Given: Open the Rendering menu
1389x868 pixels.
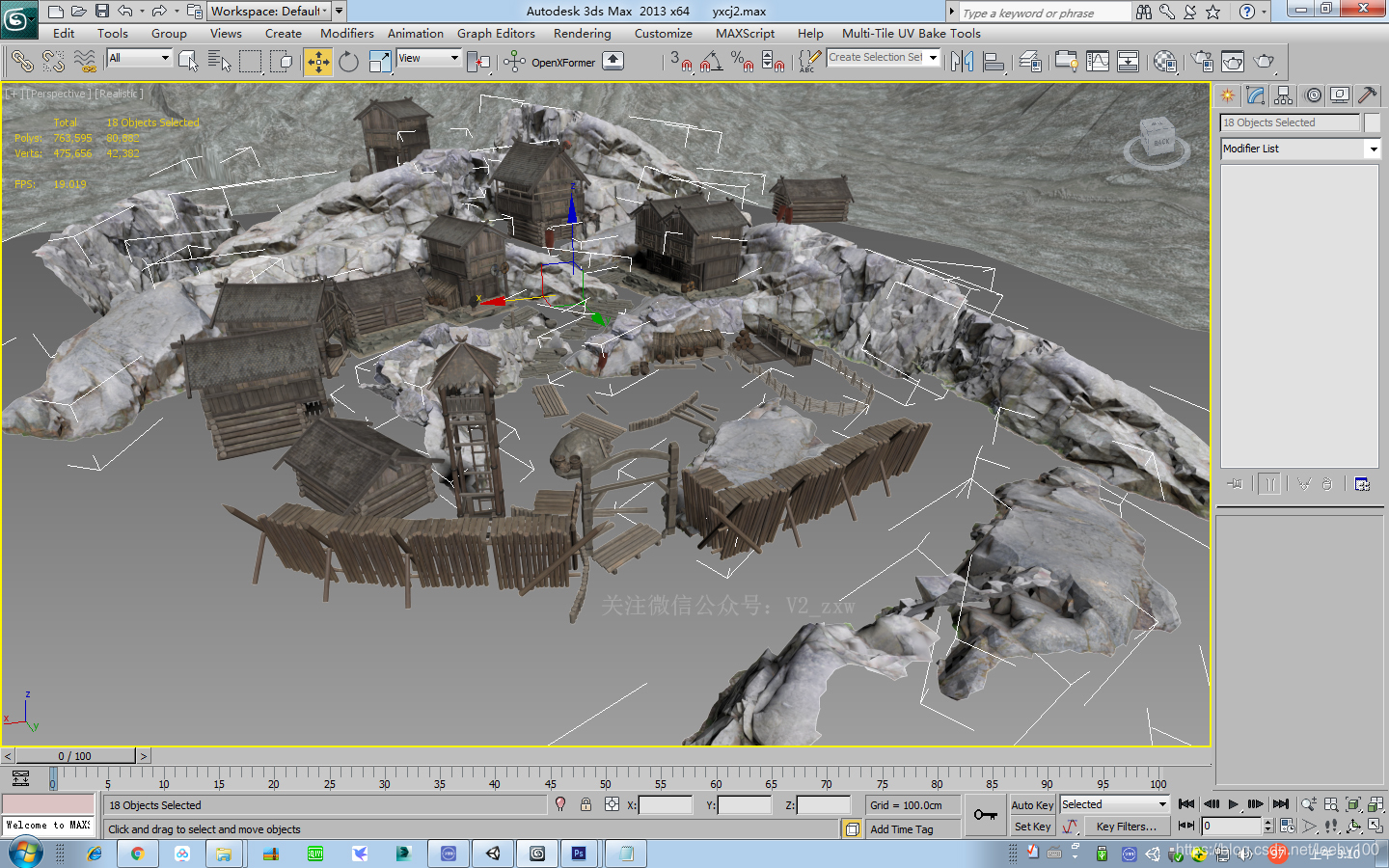Looking at the screenshot, I should pos(582,33).
